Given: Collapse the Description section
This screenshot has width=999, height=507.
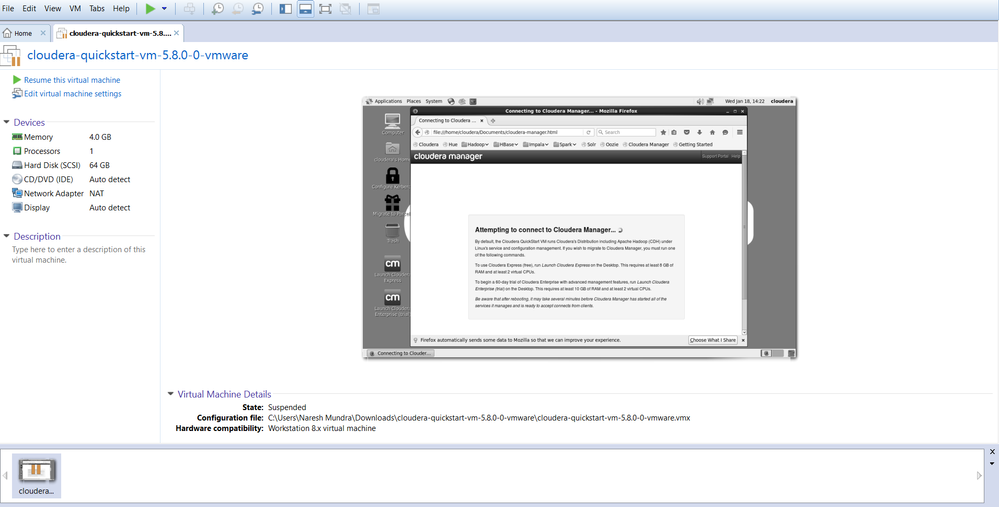Looking at the screenshot, I should (x=7, y=236).
